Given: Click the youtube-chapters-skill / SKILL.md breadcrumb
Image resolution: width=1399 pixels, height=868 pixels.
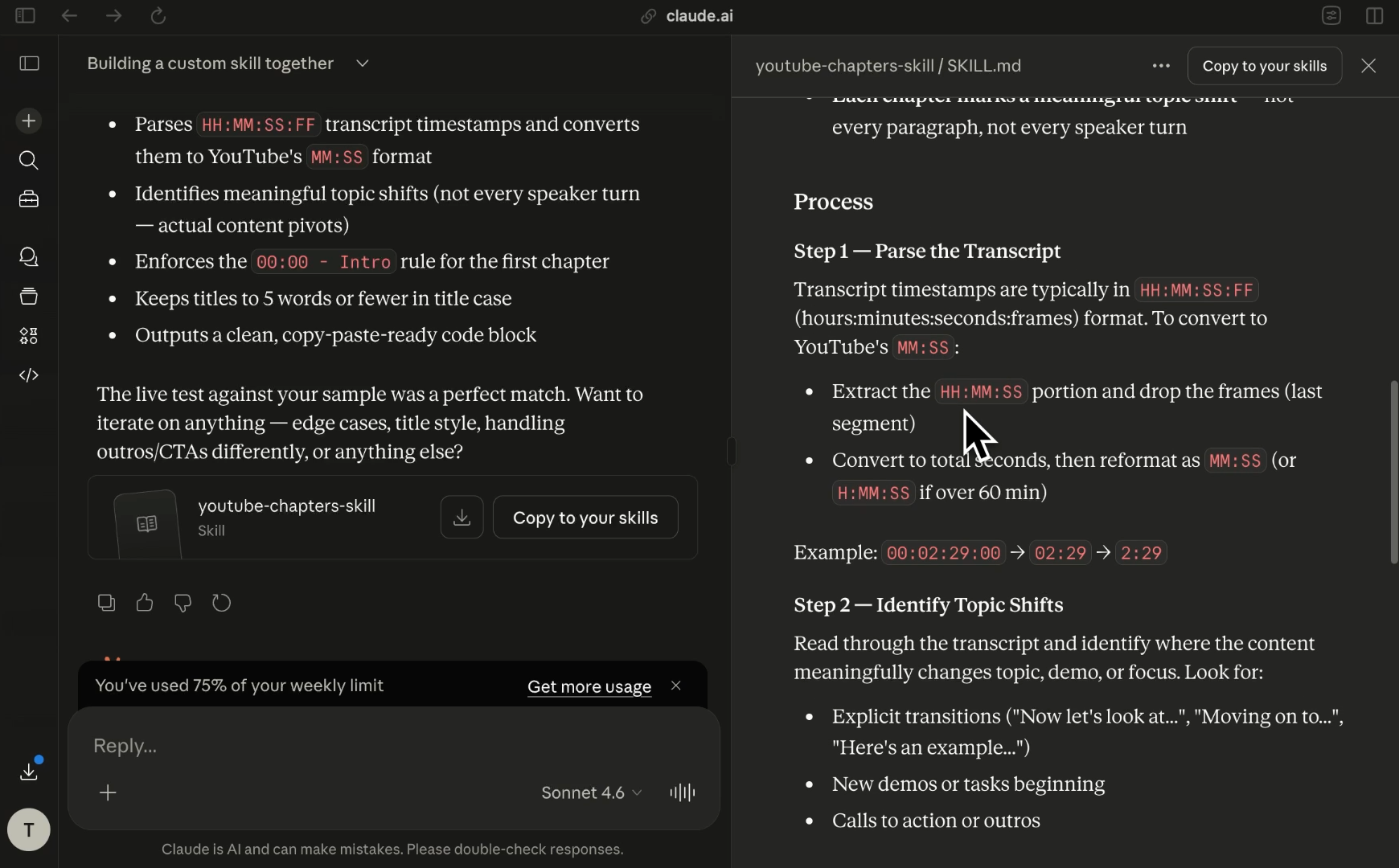Looking at the screenshot, I should (888, 66).
